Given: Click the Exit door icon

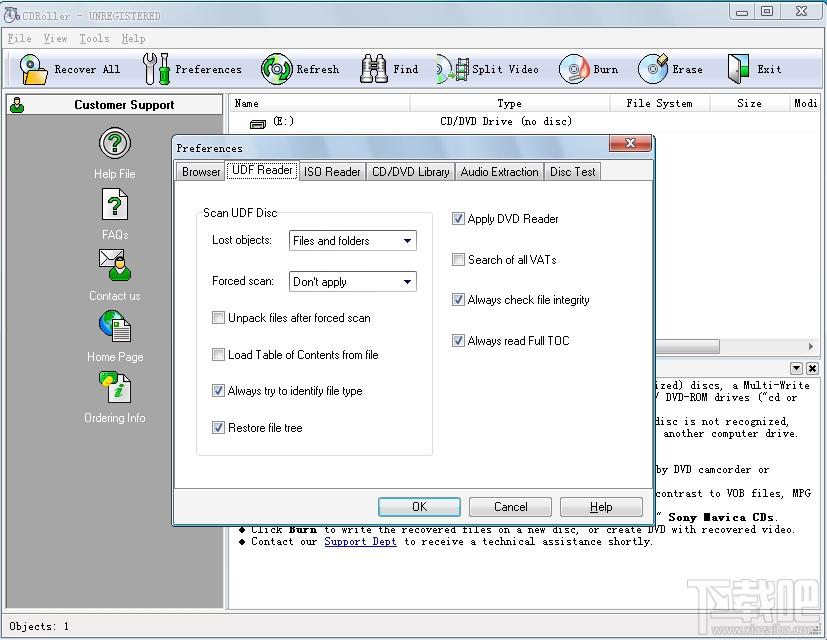Looking at the screenshot, I should (x=738, y=69).
